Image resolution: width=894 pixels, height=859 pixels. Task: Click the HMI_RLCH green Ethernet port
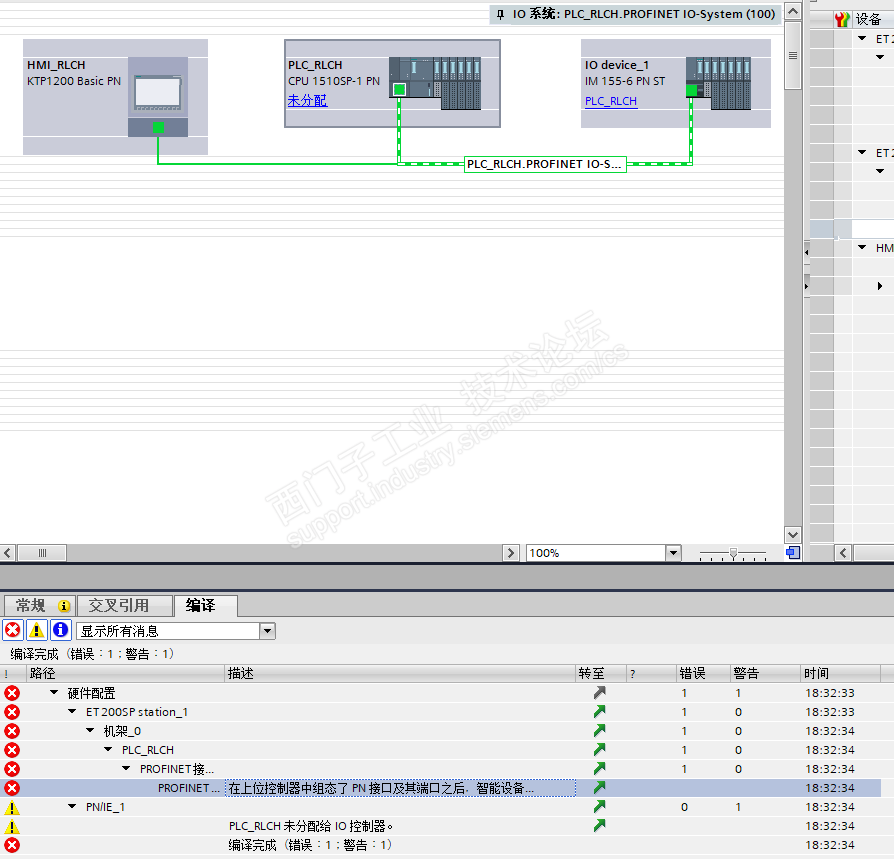159,127
